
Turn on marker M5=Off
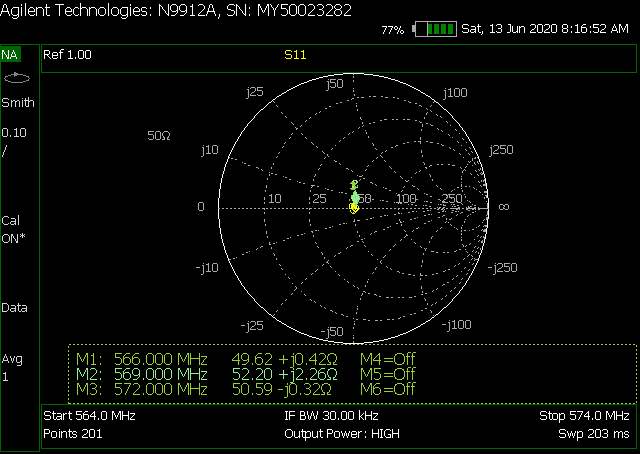click(x=387, y=374)
